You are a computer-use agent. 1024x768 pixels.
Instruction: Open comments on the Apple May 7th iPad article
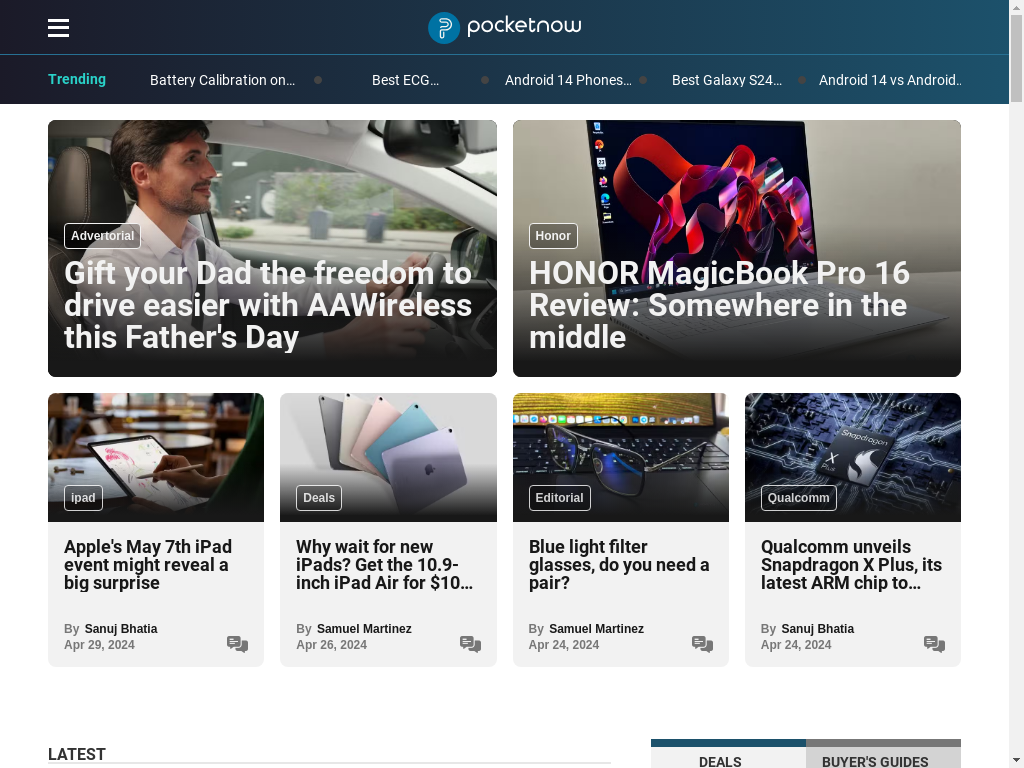[x=237, y=644]
